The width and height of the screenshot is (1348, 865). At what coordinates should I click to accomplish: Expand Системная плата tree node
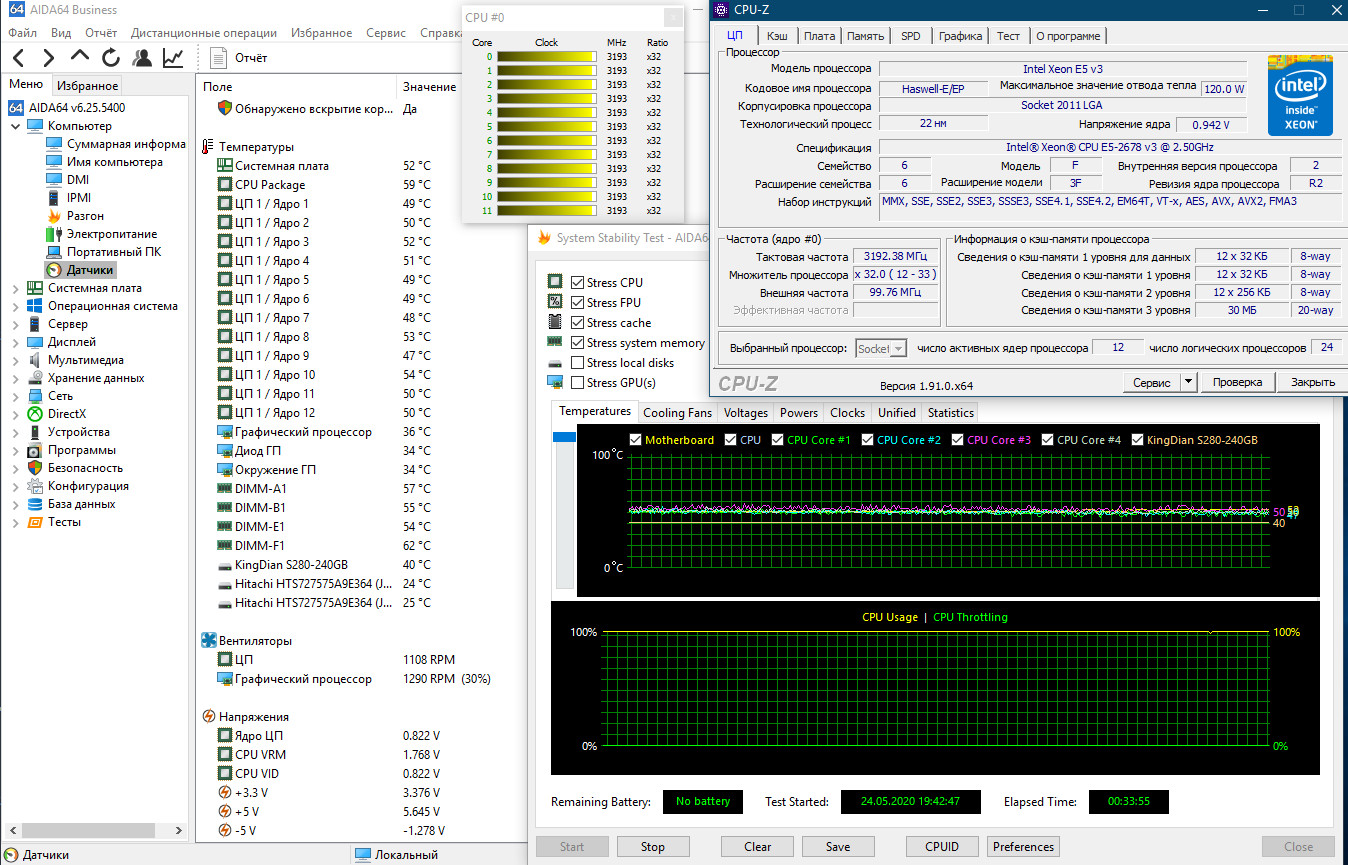[16, 288]
